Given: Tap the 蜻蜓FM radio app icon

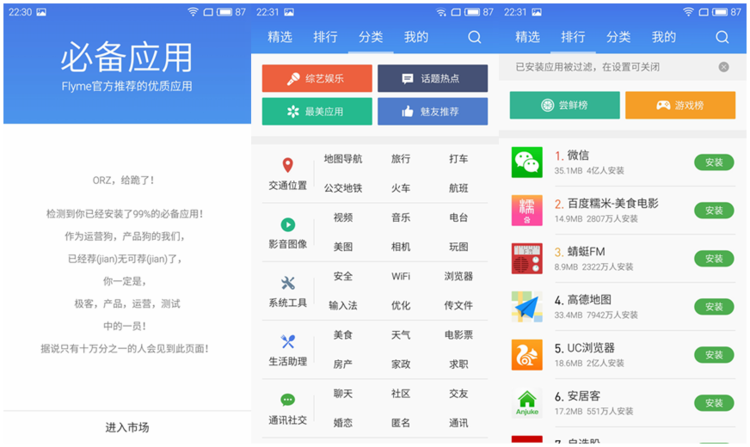Looking at the screenshot, I should (527, 259).
